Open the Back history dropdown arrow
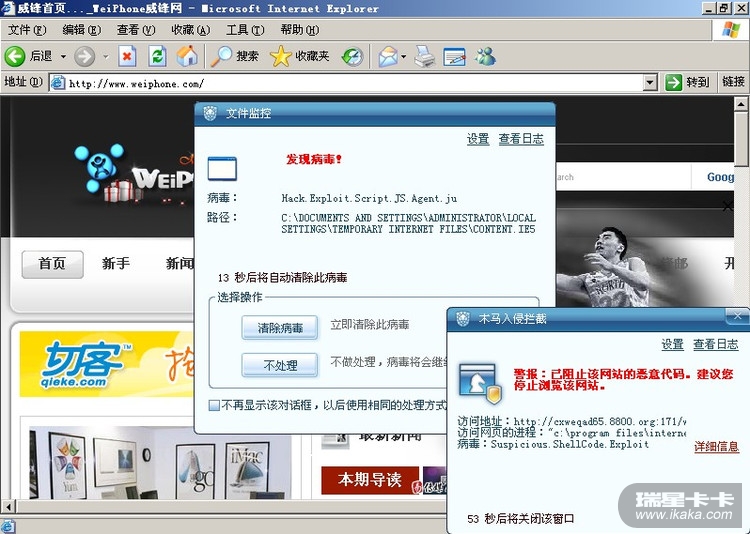Screen dimensions: 750x534 click(x=63, y=56)
